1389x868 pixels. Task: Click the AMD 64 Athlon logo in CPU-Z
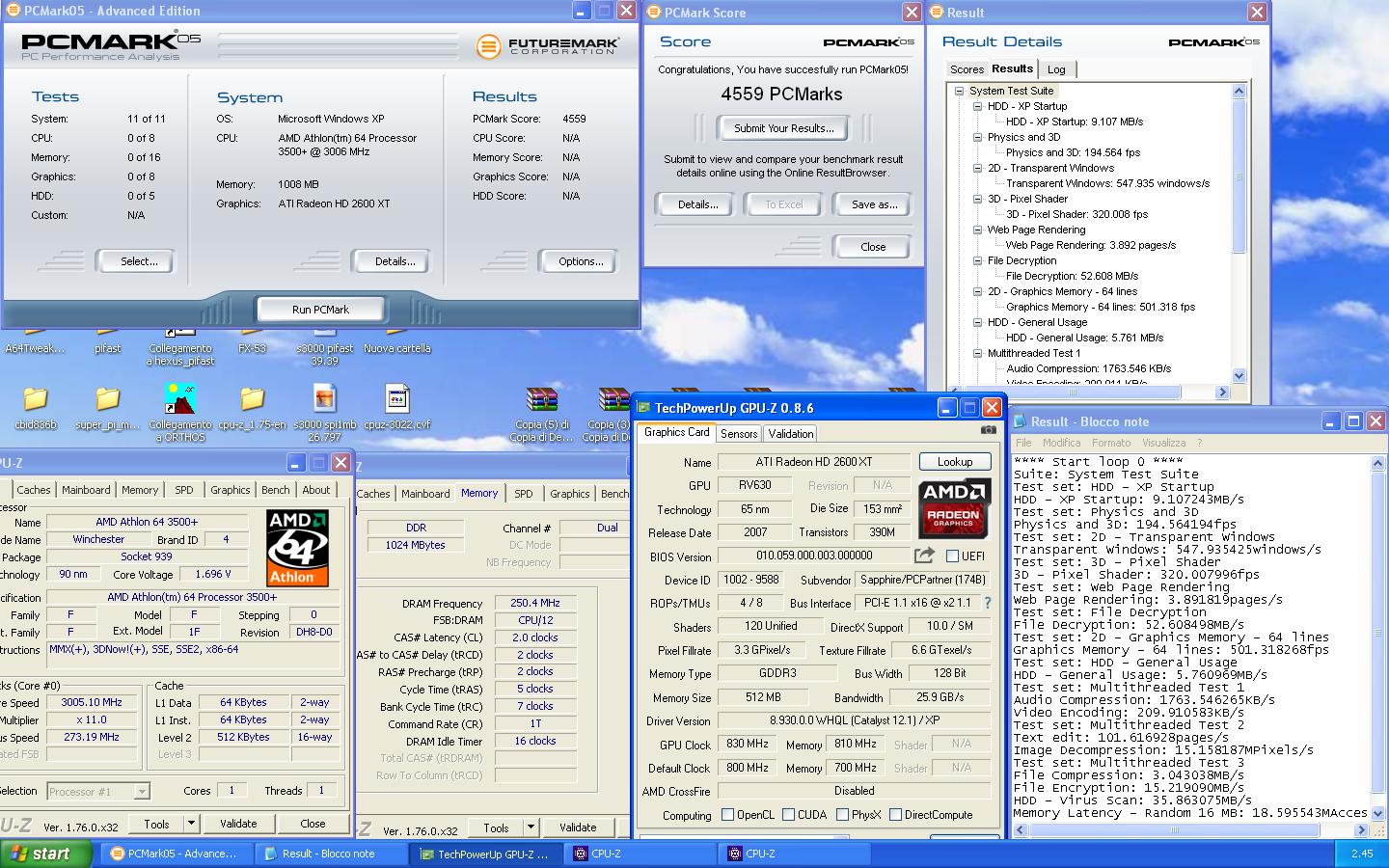pyautogui.click(x=297, y=548)
